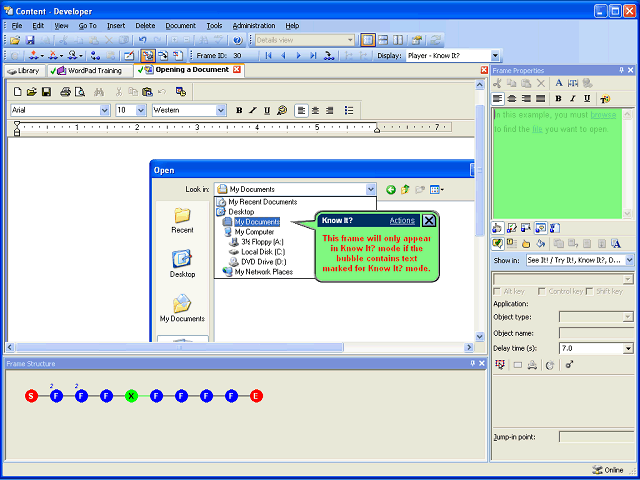The height and width of the screenshot is (480, 640).
Task: Toggle underline in Frame Properties
Action: (x=587, y=99)
